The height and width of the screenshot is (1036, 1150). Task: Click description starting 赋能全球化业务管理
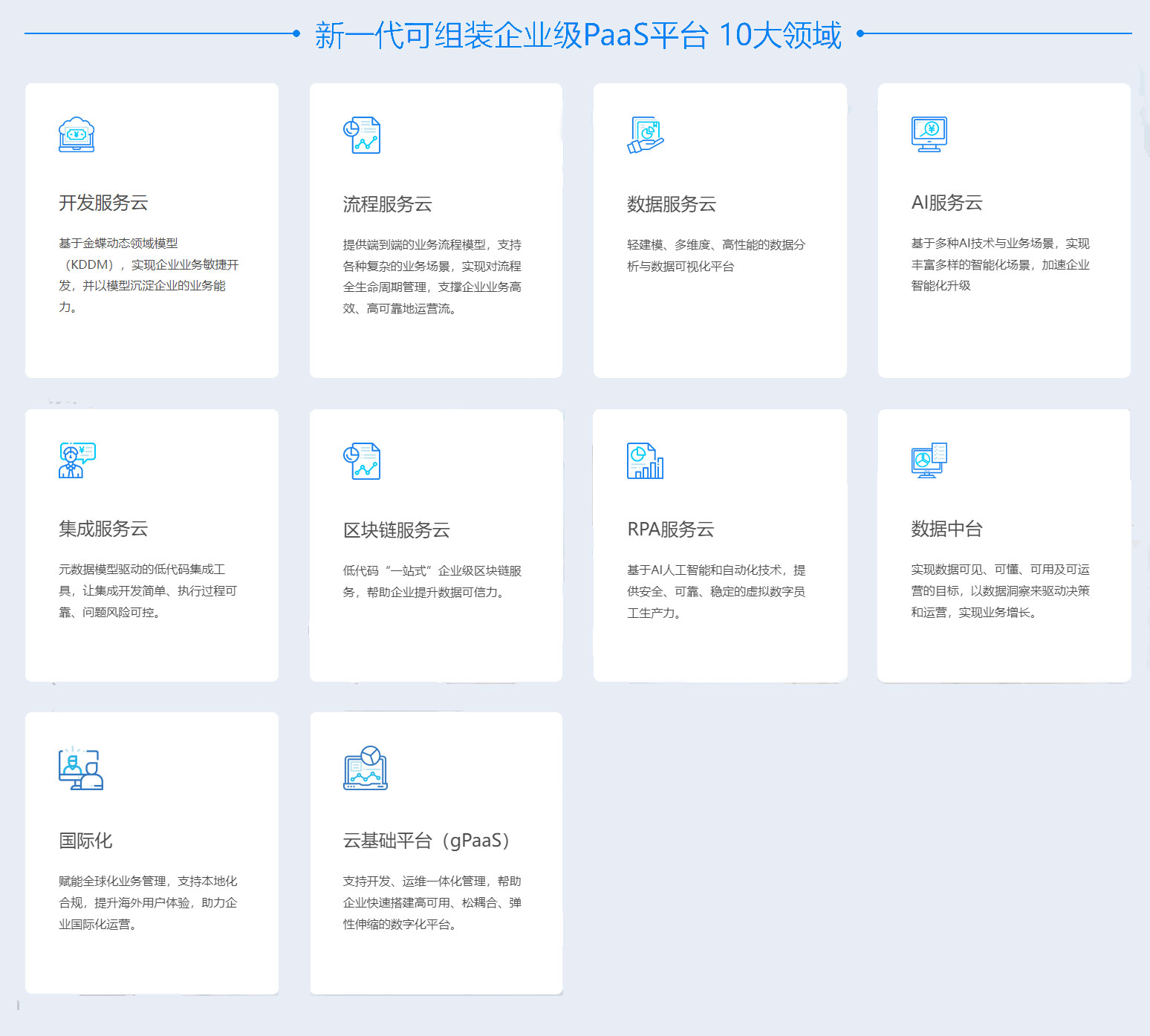(x=148, y=902)
